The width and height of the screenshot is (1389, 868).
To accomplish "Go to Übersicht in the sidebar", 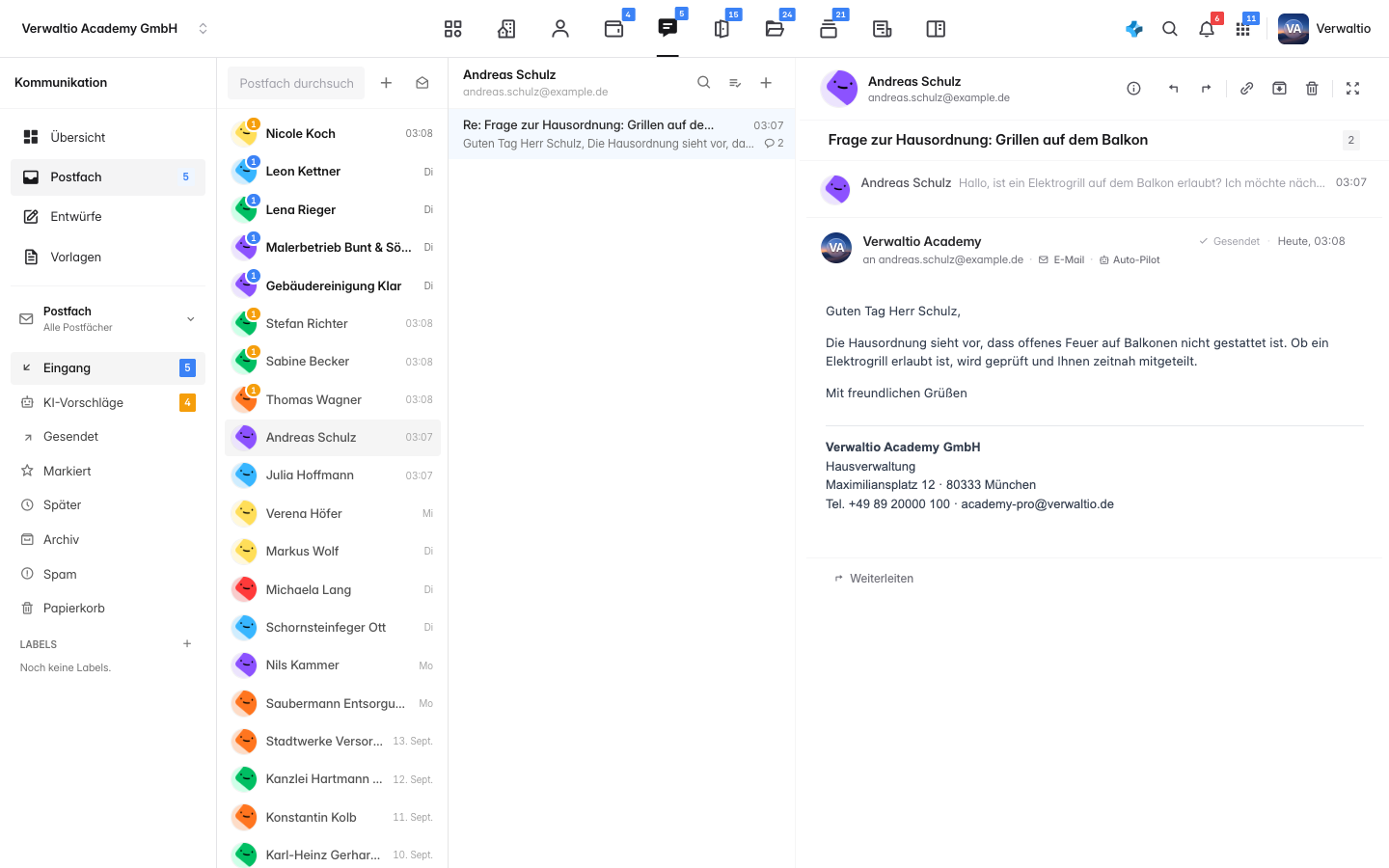I will (108, 137).
